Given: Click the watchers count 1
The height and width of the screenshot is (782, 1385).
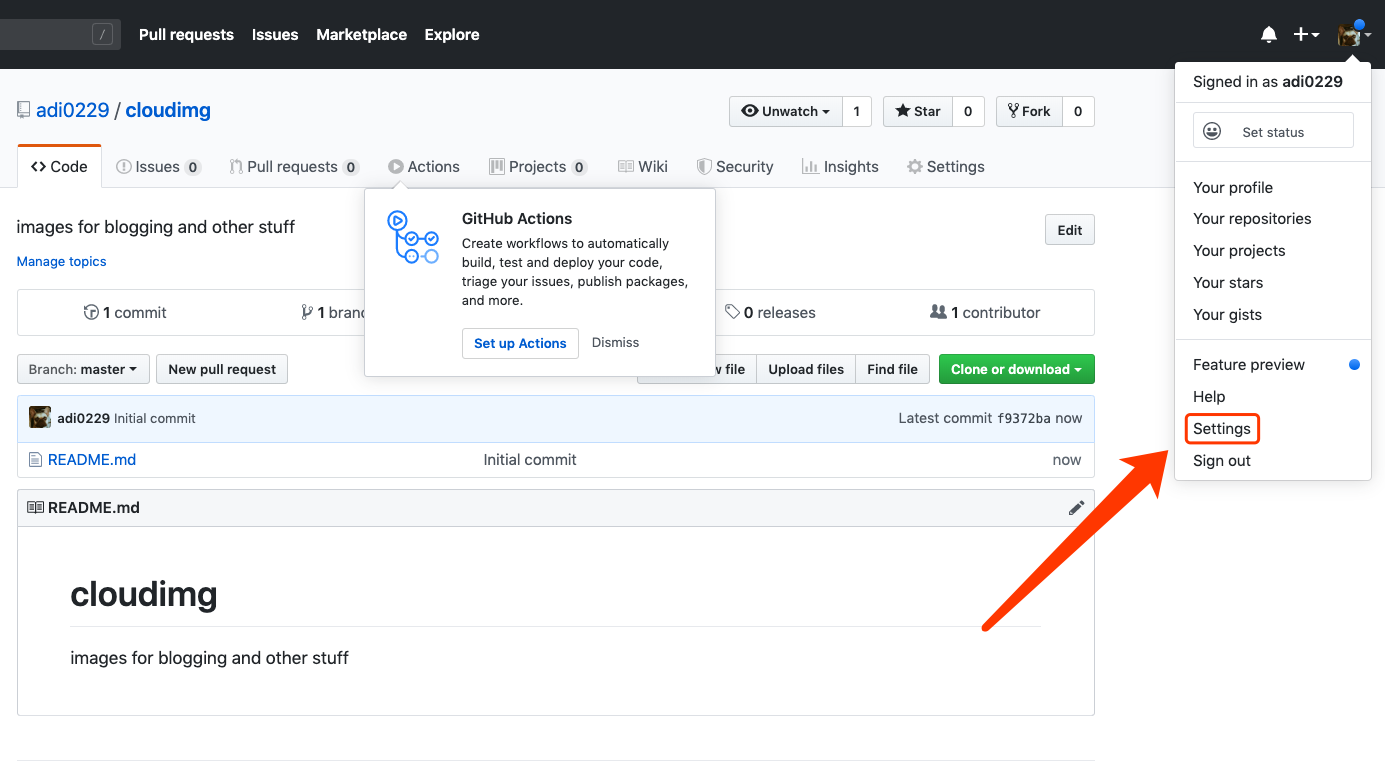Looking at the screenshot, I should [x=857, y=111].
